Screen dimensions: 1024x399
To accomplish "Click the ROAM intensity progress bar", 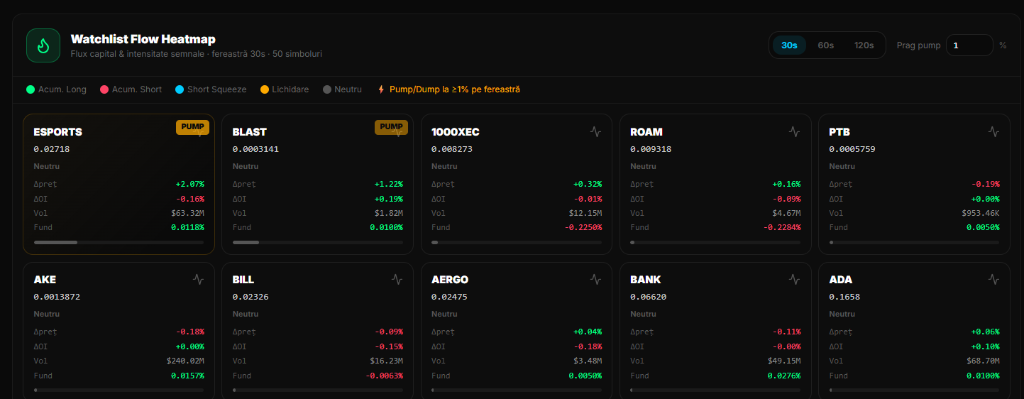I will 716,242.
